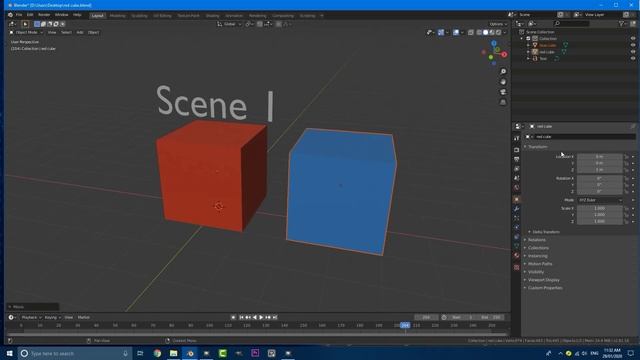Screen dimensions: 640x360
Task: Click the timeline editor type icon
Action: [x=11, y=317]
